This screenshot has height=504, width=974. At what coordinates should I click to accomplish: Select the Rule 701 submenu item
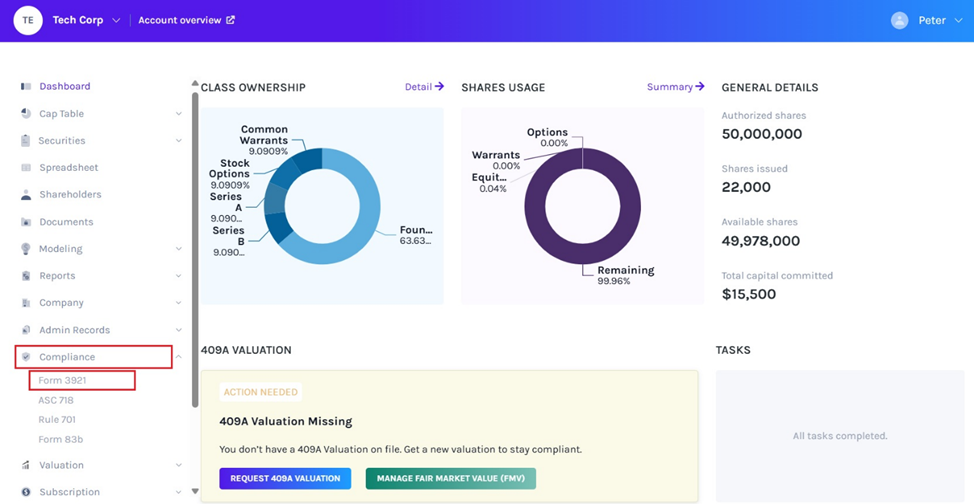[x=57, y=420]
